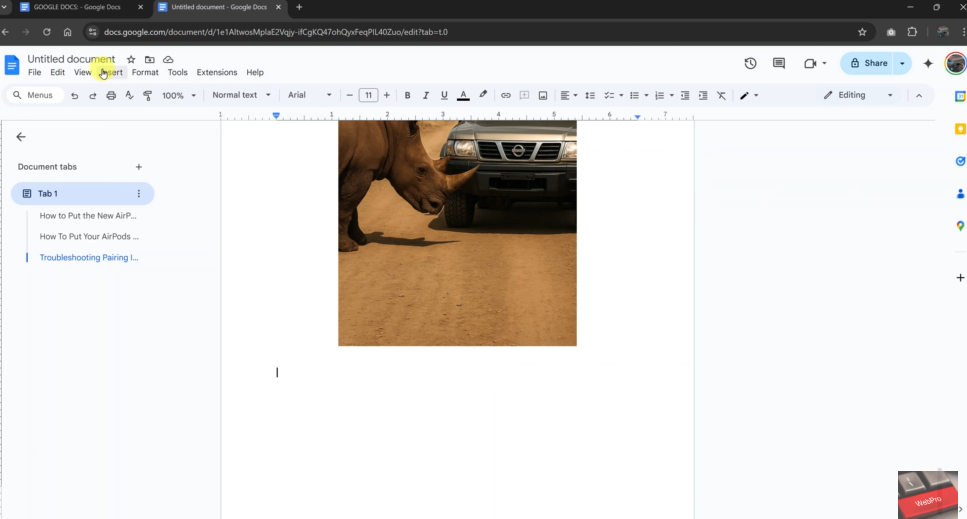Image resolution: width=967 pixels, height=519 pixels.
Task: Toggle Underline formatting
Action: pyautogui.click(x=444, y=96)
